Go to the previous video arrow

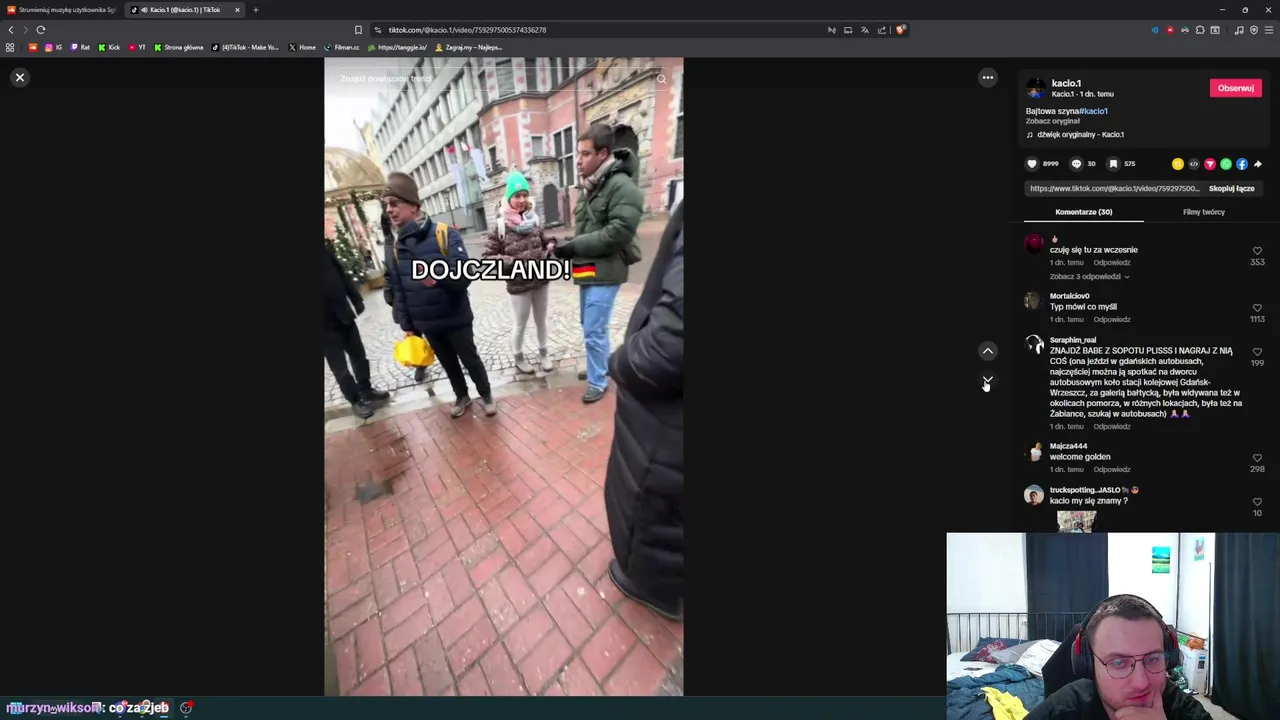[988, 351]
